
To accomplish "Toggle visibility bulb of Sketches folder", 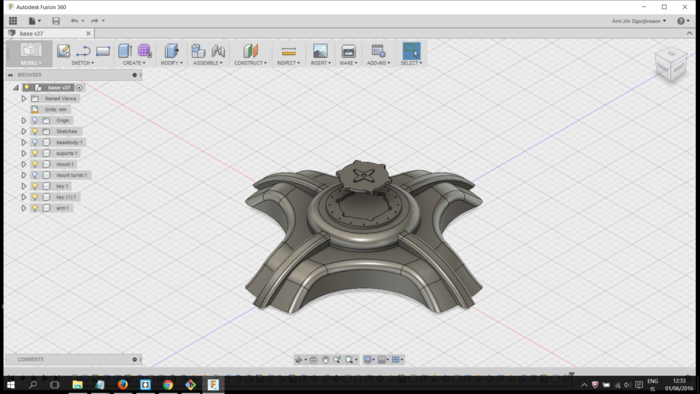I will click(x=35, y=131).
